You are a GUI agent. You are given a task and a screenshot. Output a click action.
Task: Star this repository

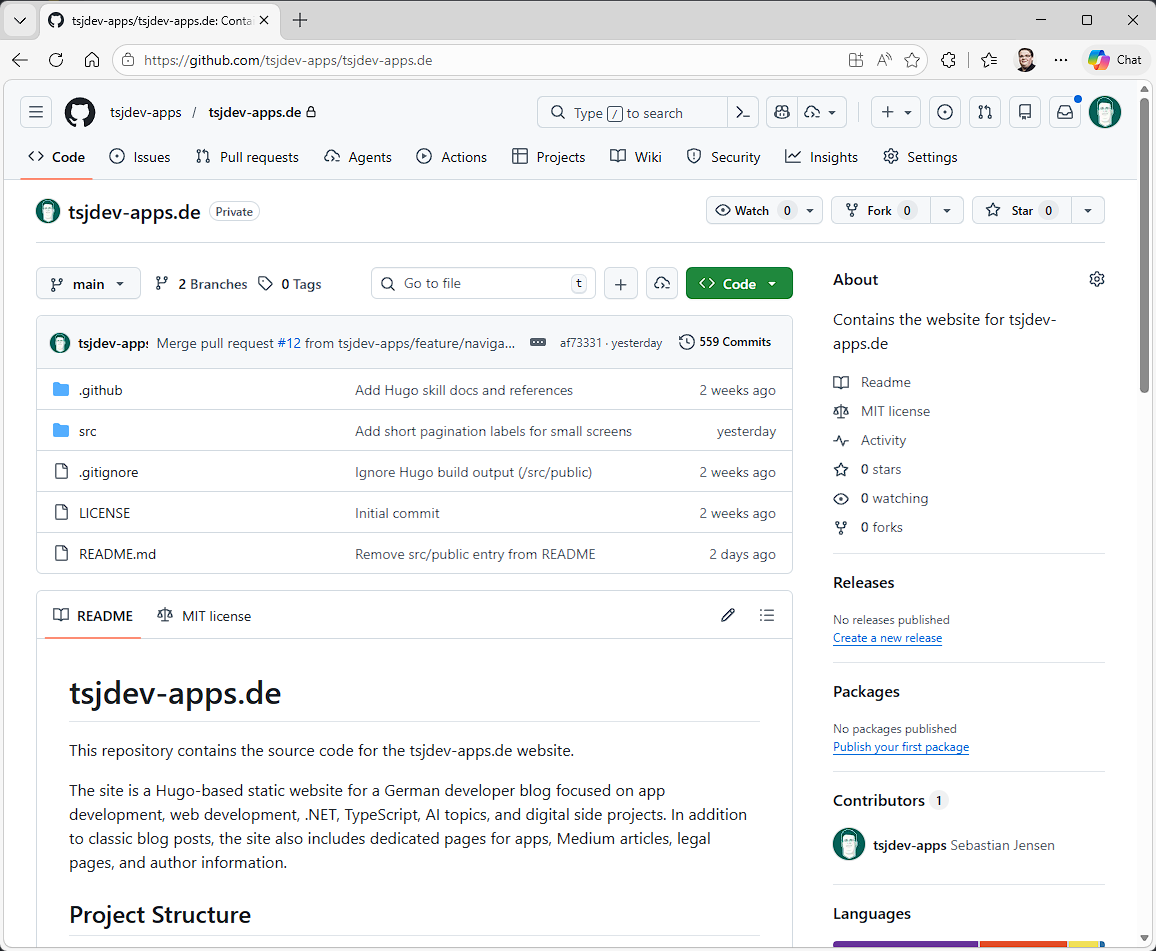click(1022, 211)
